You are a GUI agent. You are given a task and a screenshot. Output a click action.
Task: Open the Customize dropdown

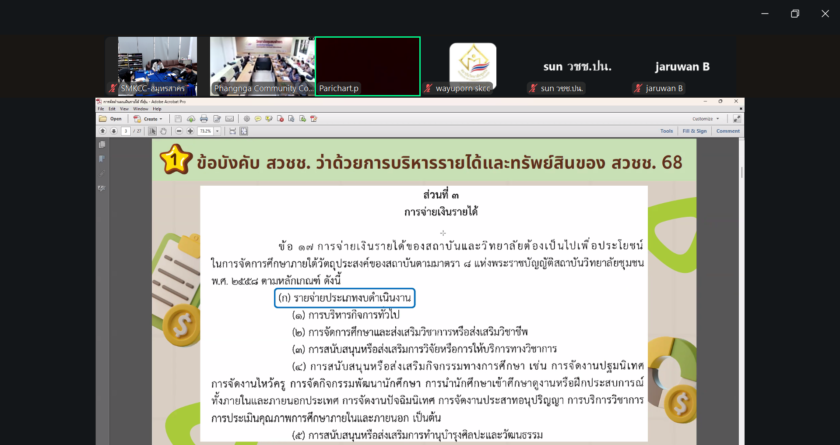706,118
